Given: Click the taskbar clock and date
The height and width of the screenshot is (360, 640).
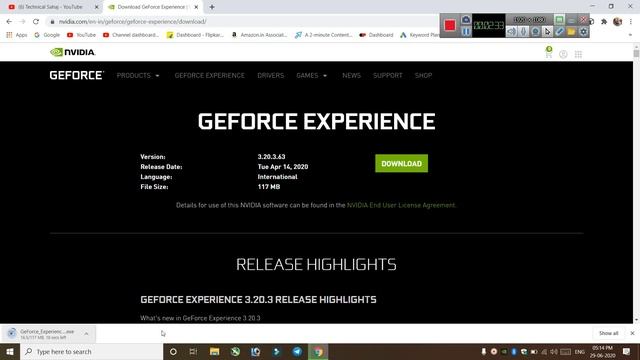Looking at the screenshot, I should pyautogui.click(x=602, y=352).
